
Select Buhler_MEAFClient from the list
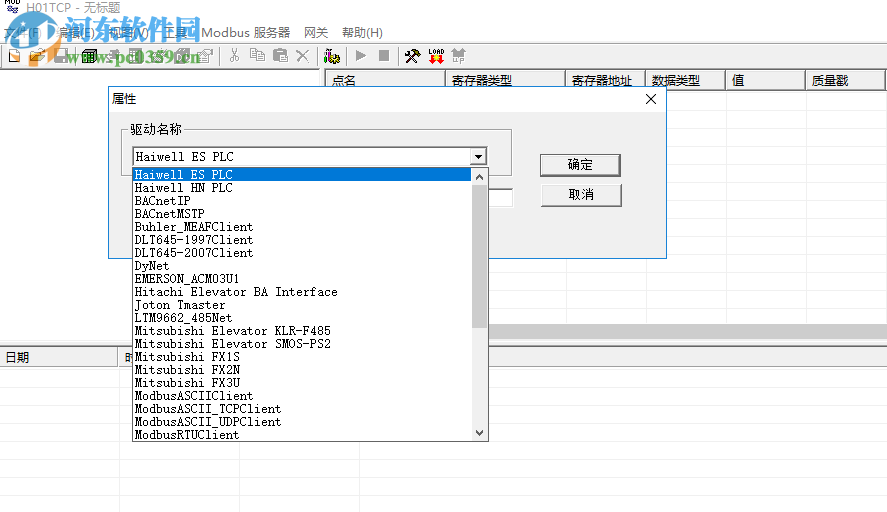[302, 227]
